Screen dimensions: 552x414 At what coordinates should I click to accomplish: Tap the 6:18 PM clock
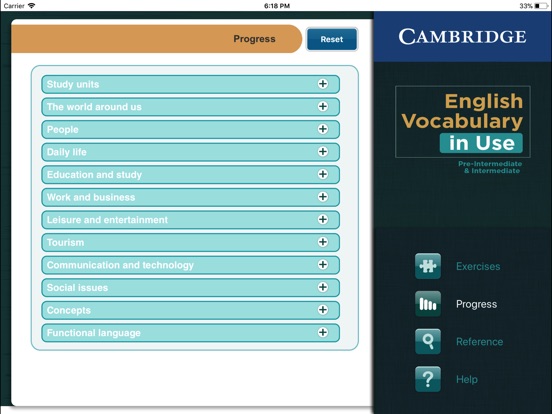point(277,6)
